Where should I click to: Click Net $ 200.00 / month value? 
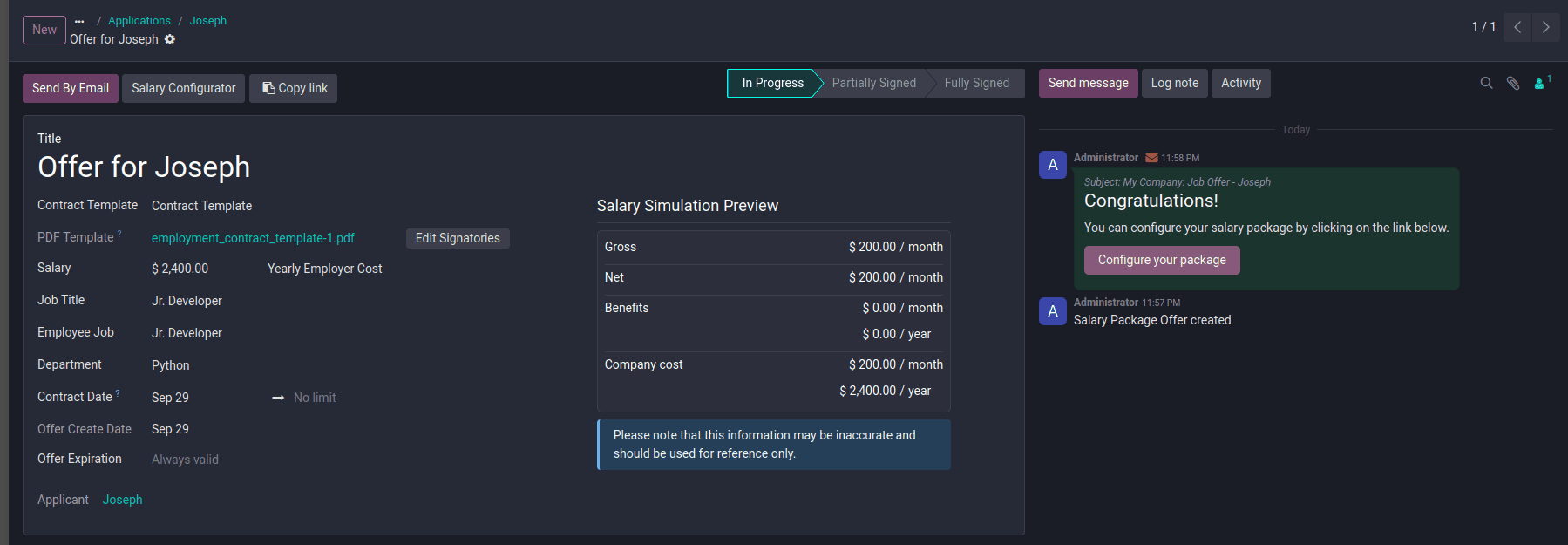pos(896,277)
